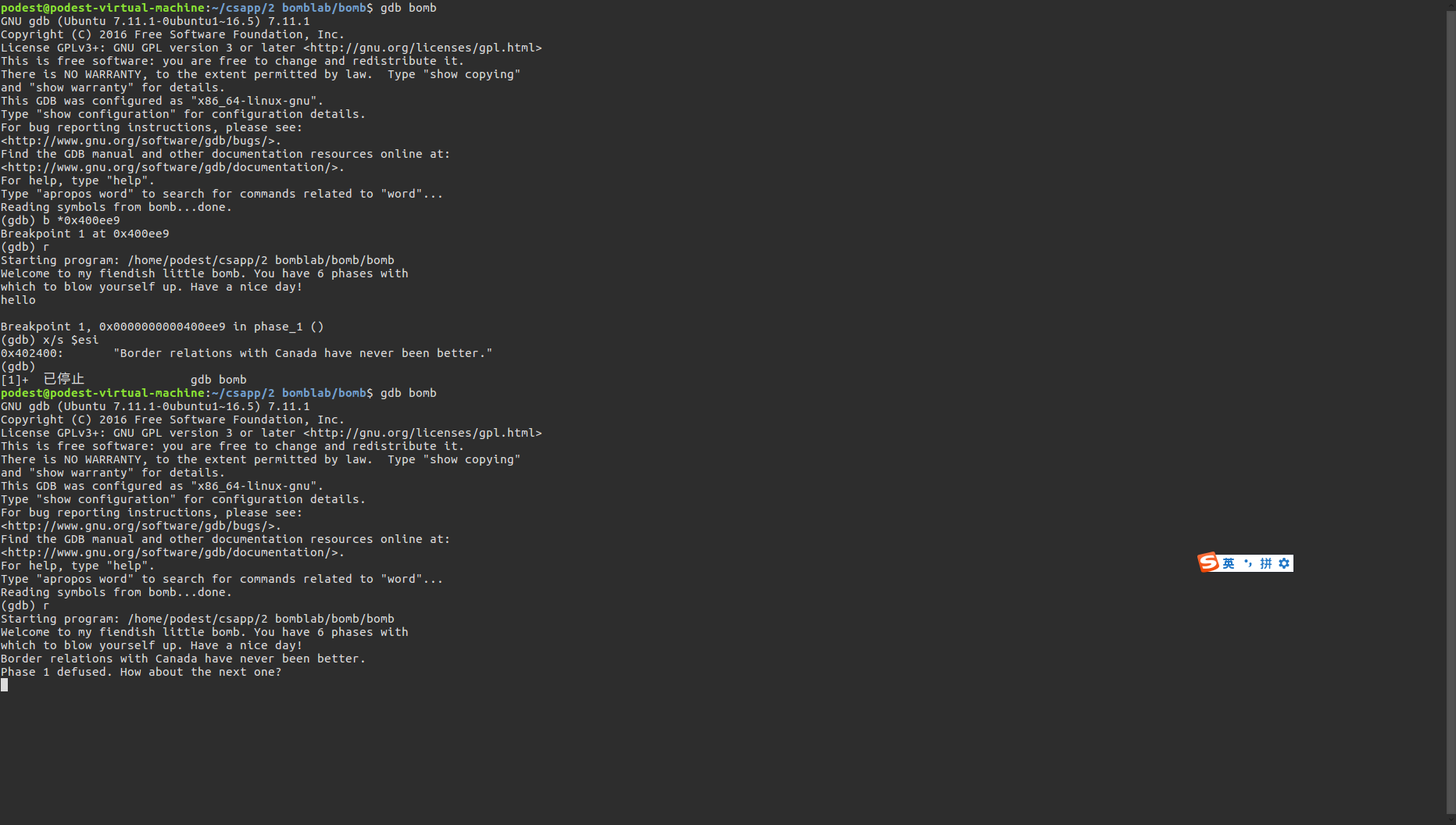
Task: Click the terminal vertical scrollbar
Action: point(1451,412)
